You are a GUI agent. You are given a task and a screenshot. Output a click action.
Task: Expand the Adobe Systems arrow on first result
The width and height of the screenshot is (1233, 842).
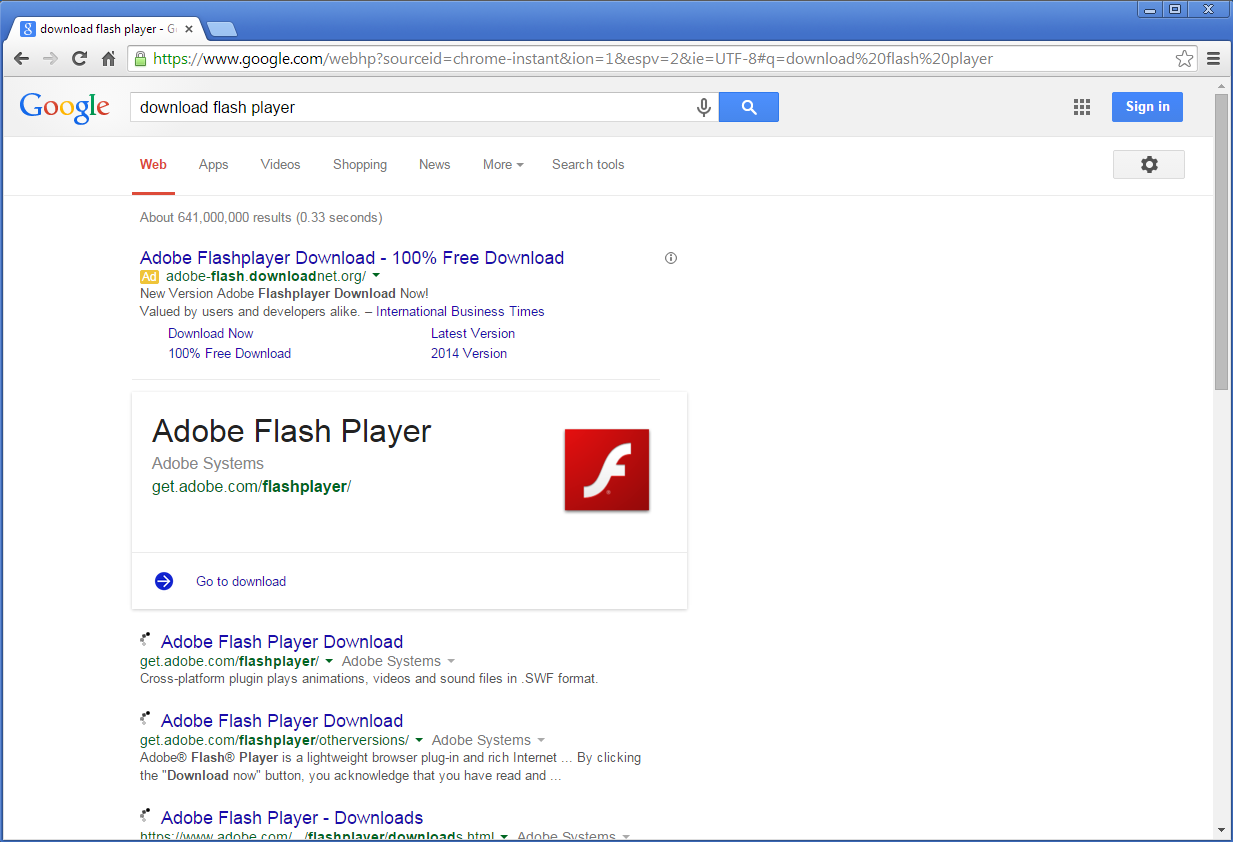click(451, 662)
